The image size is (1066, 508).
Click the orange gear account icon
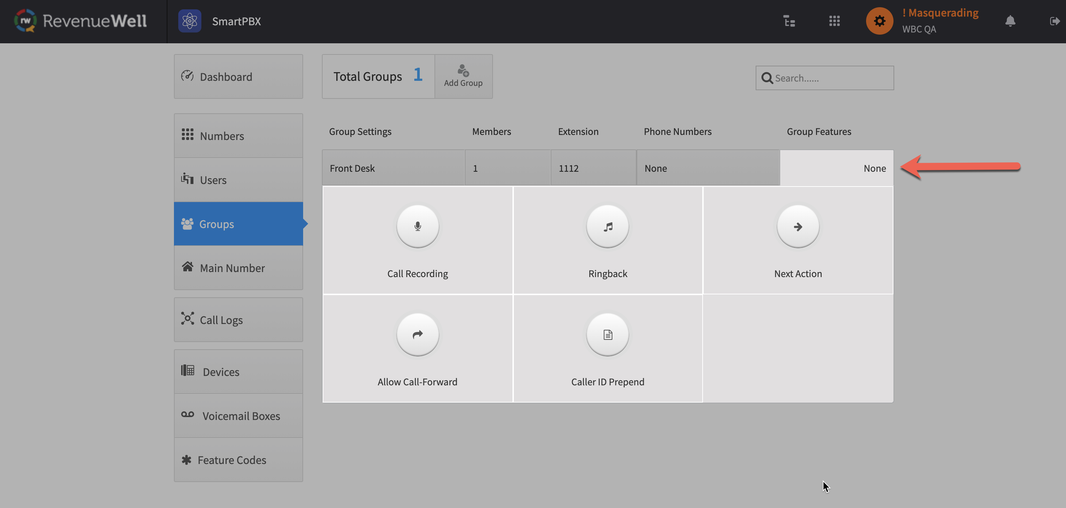[x=879, y=21]
